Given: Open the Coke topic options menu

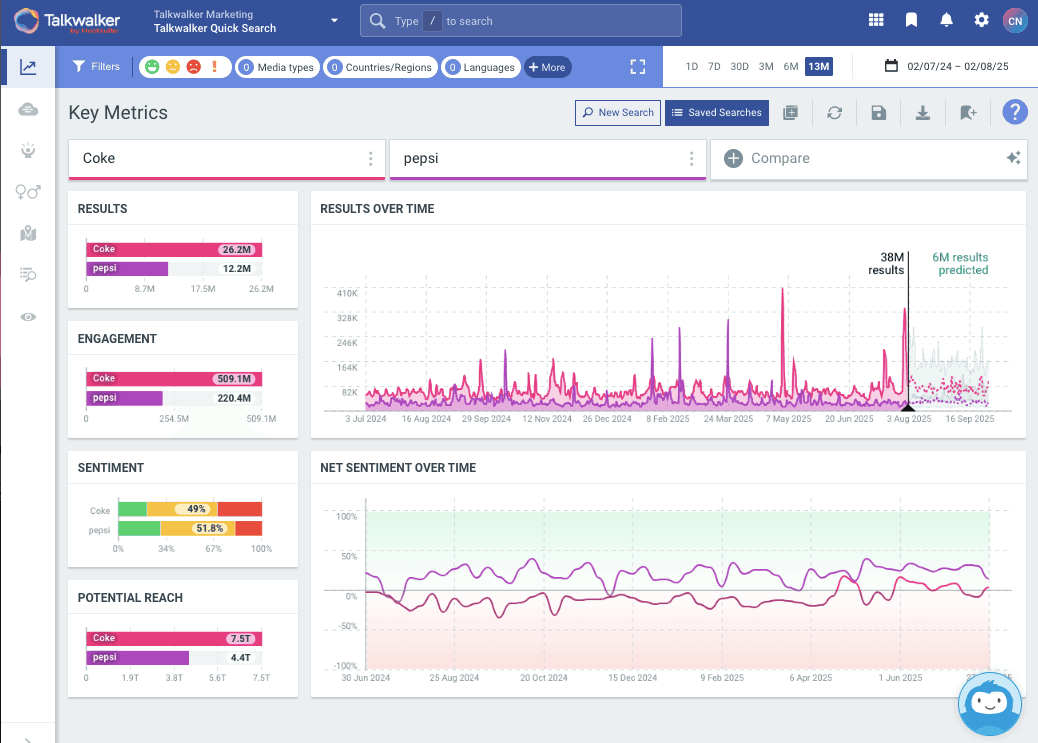Looking at the screenshot, I should (x=370, y=159).
